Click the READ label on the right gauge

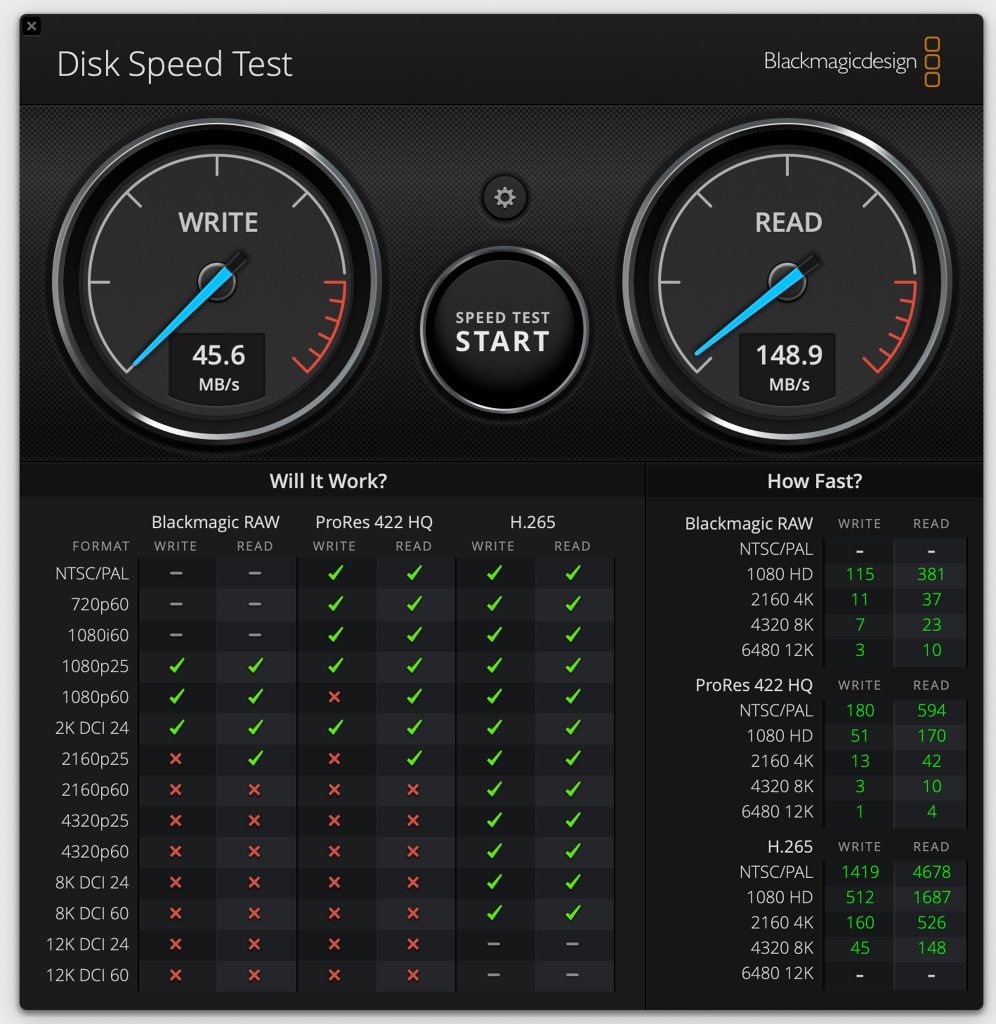[788, 223]
